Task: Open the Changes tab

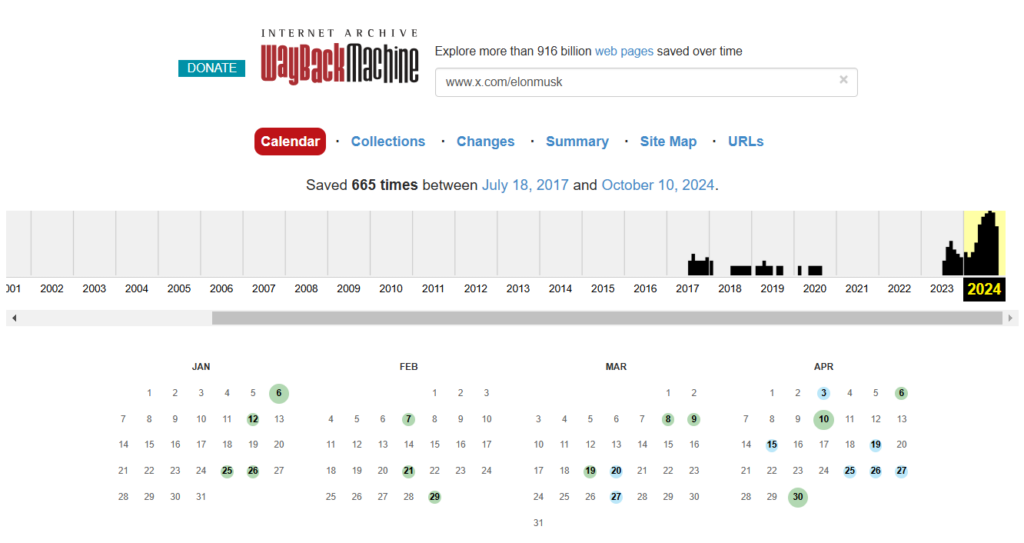Action: (485, 142)
